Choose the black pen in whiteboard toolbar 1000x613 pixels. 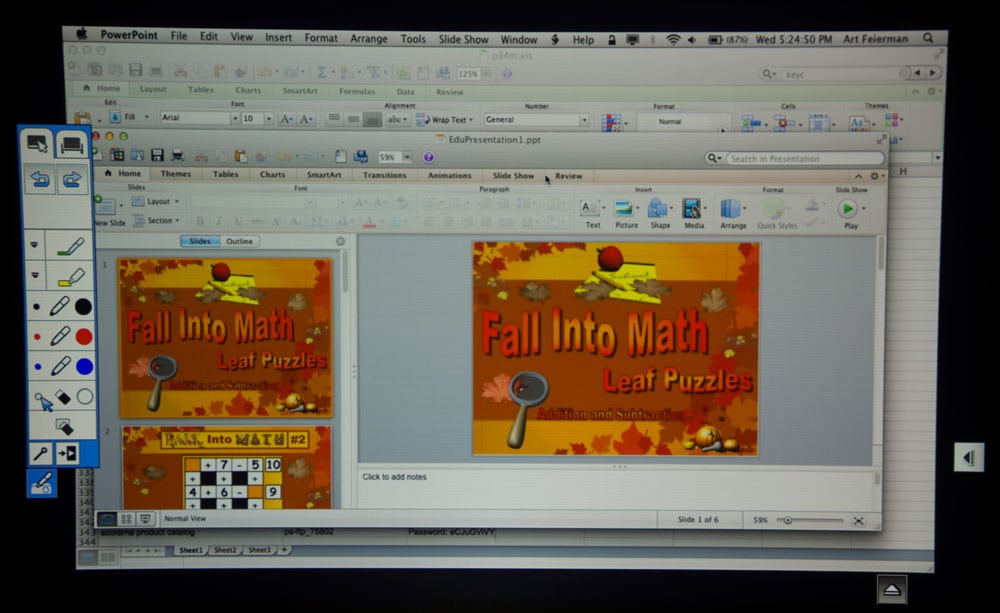coord(59,306)
